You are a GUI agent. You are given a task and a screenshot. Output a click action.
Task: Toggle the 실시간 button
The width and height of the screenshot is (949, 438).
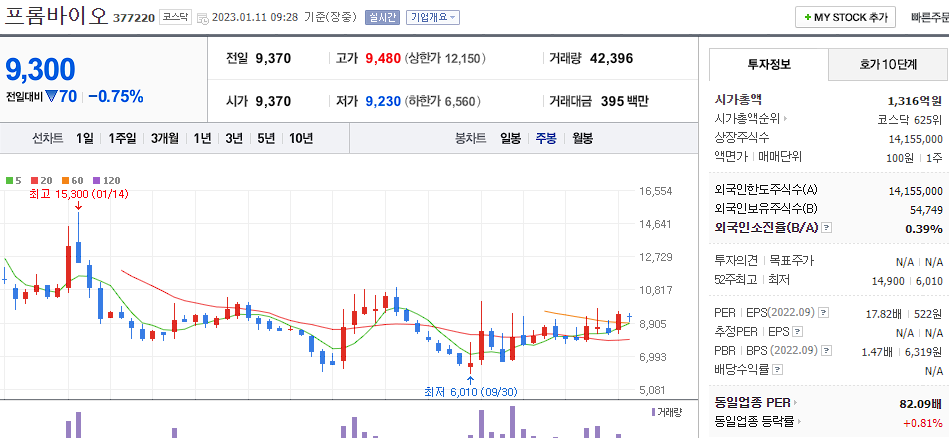tap(382, 18)
